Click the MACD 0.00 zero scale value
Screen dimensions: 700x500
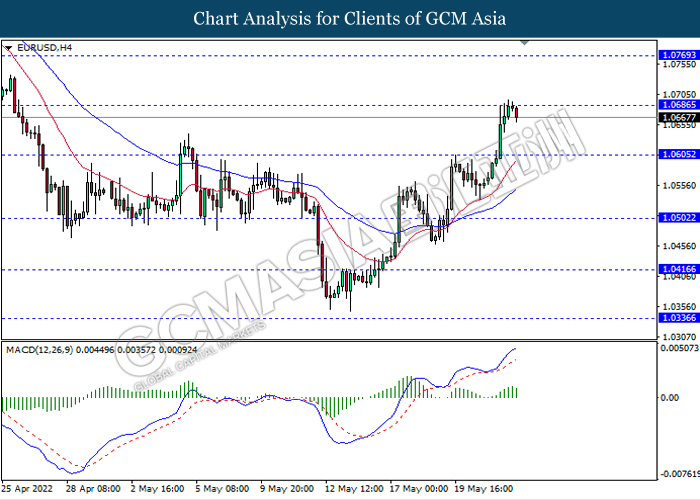(x=669, y=397)
